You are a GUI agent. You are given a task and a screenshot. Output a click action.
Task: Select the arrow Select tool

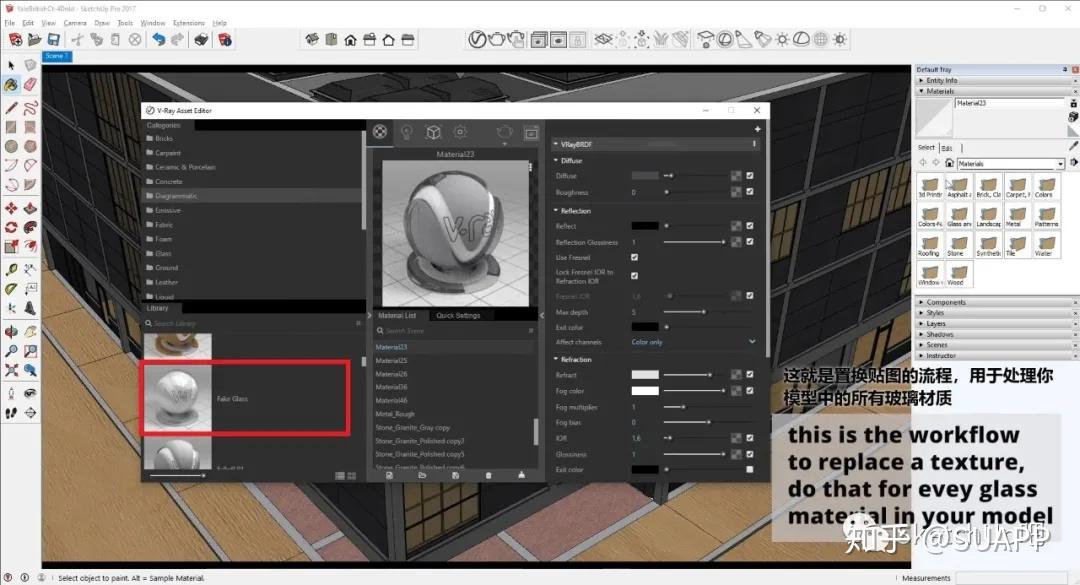click(x=11, y=65)
